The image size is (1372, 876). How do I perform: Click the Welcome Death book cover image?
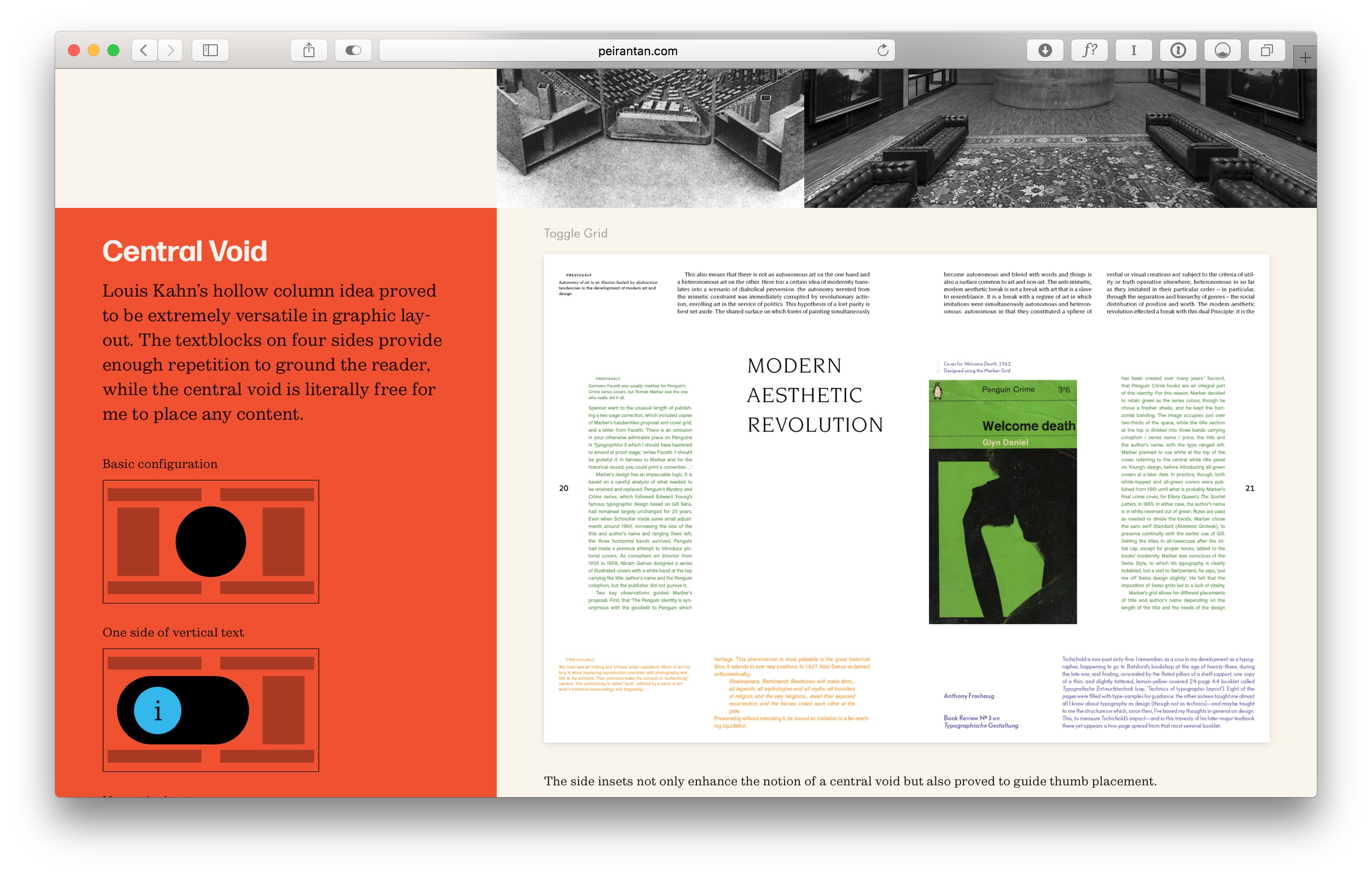(1002, 502)
